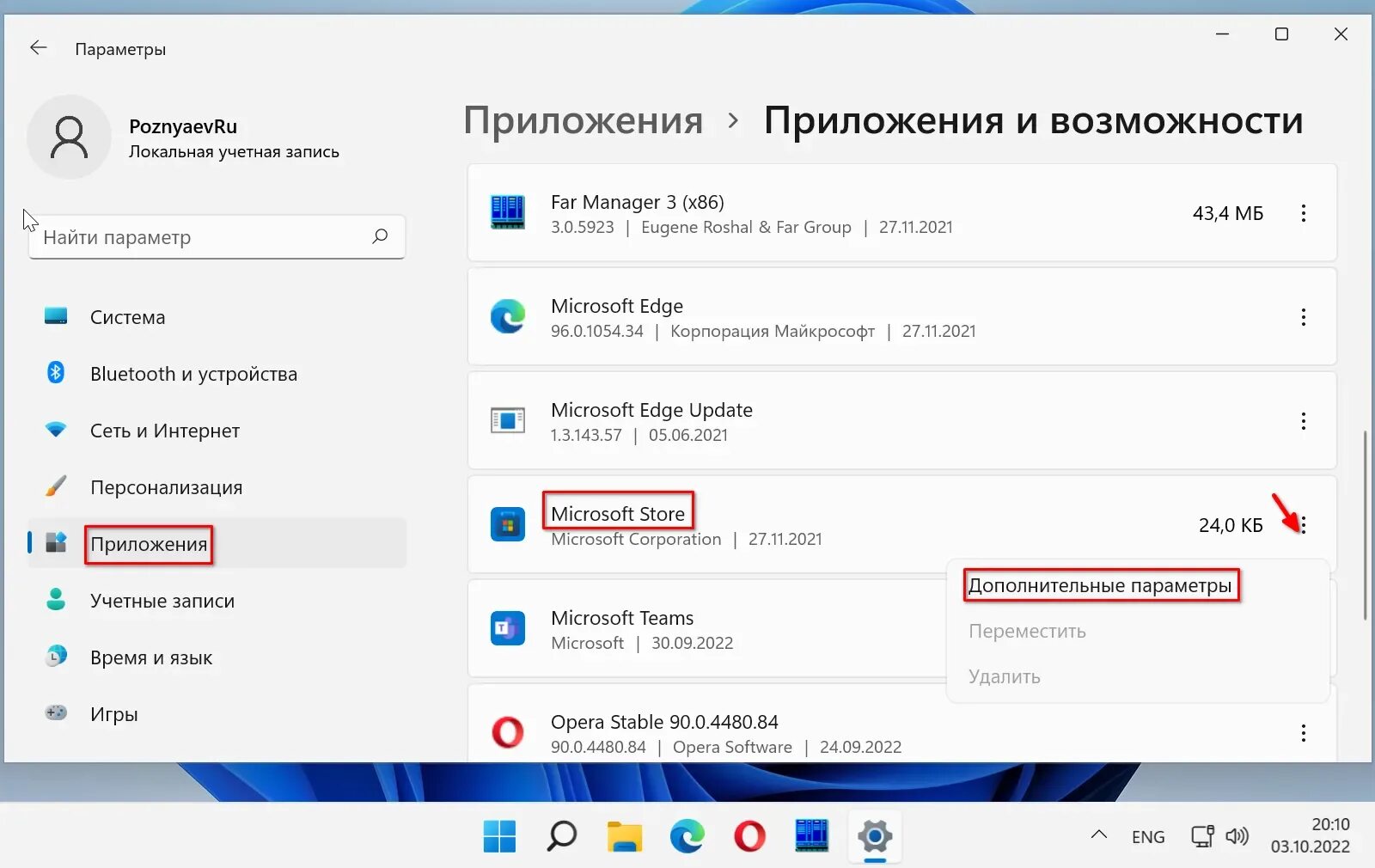The image size is (1375, 868).
Task: Minimize the Параметры window
Action: coord(1222,34)
